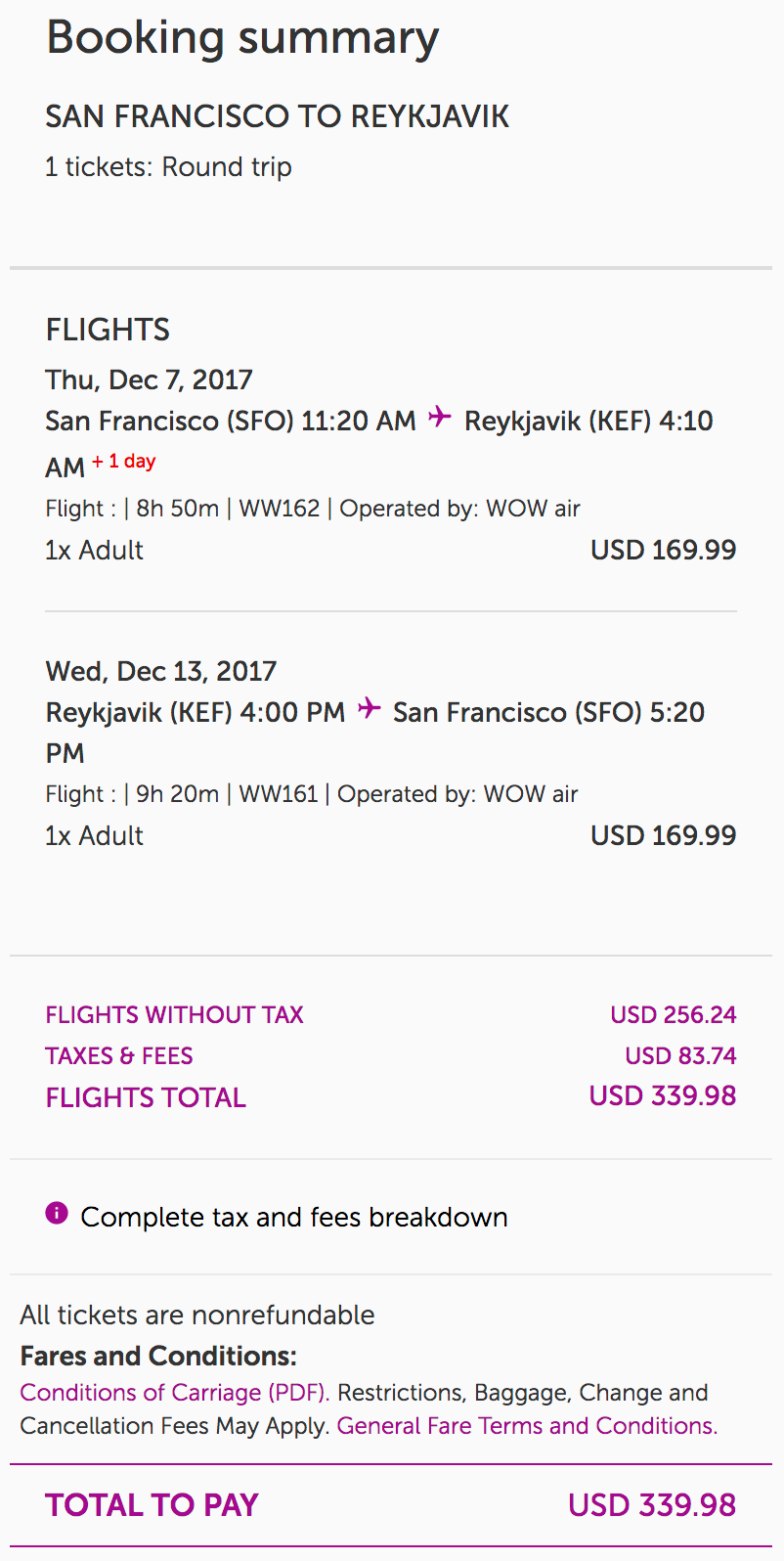This screenshot has width=784, height=1561.
Task: Click the San Francisco to Reykjavik route title
Action: point(277,116)
